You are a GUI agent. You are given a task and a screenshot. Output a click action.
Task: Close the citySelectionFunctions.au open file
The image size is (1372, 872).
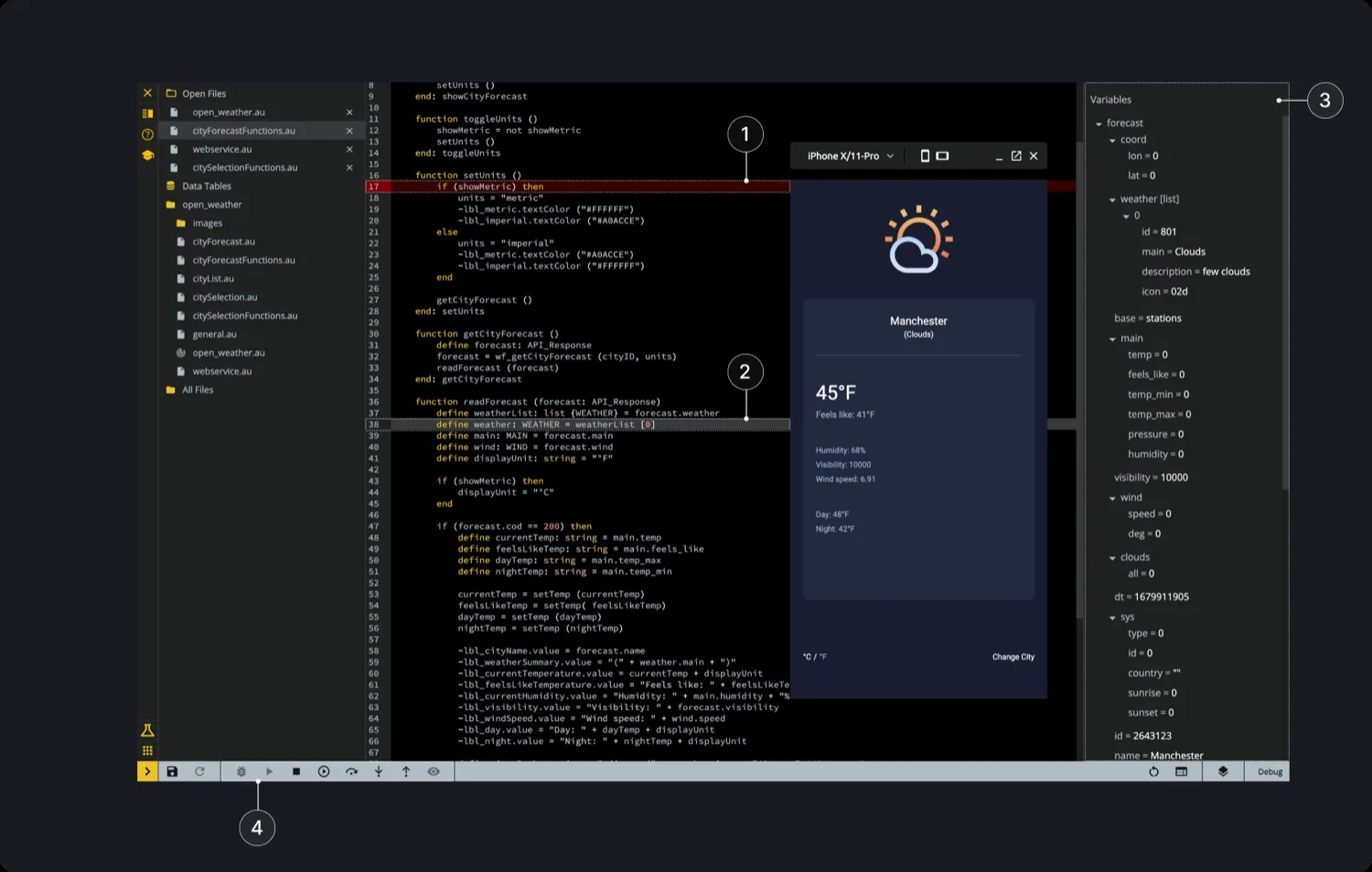(349, 167)
